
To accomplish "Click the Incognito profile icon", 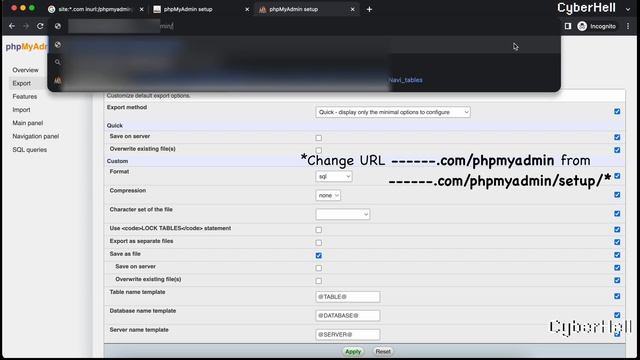I will (x=582, y=26).
